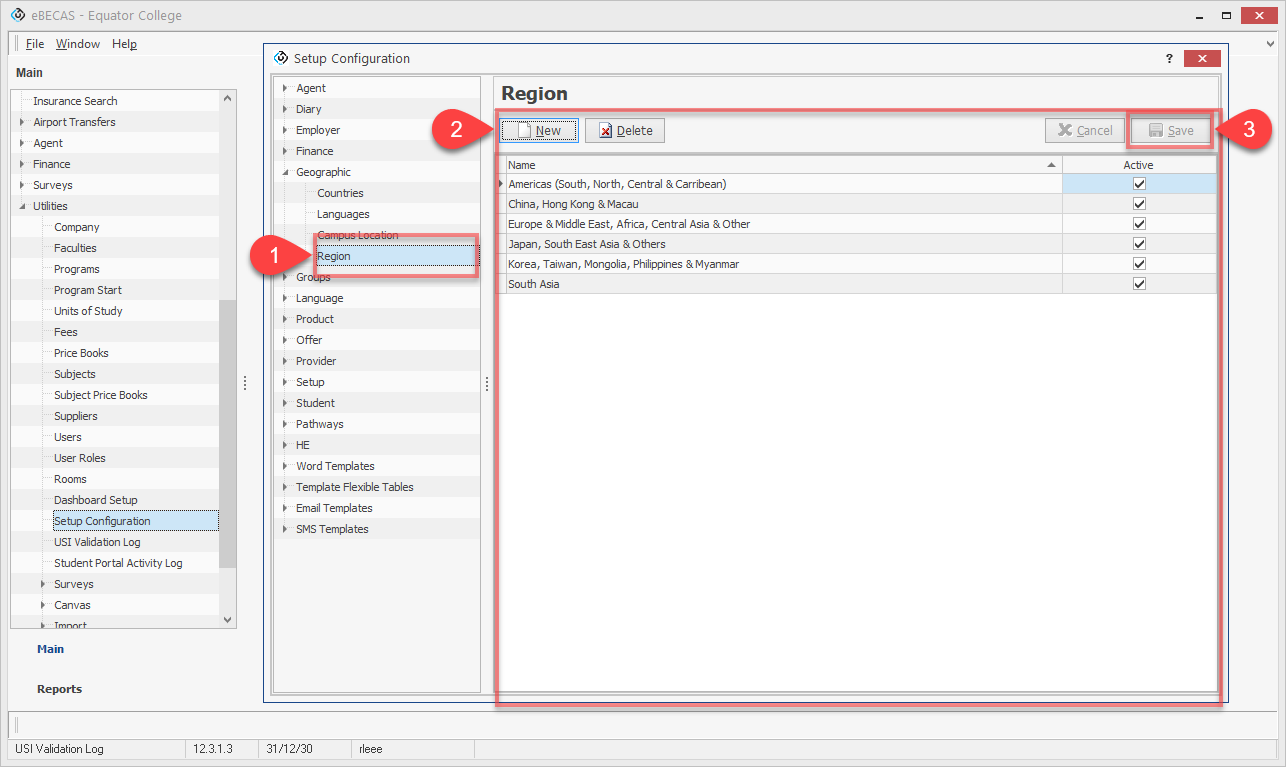Image resolution: width=1286 pixels, height=767 pixels.
Task: Click the eBECAS application logo icon
Action: (x=17, y=16)
